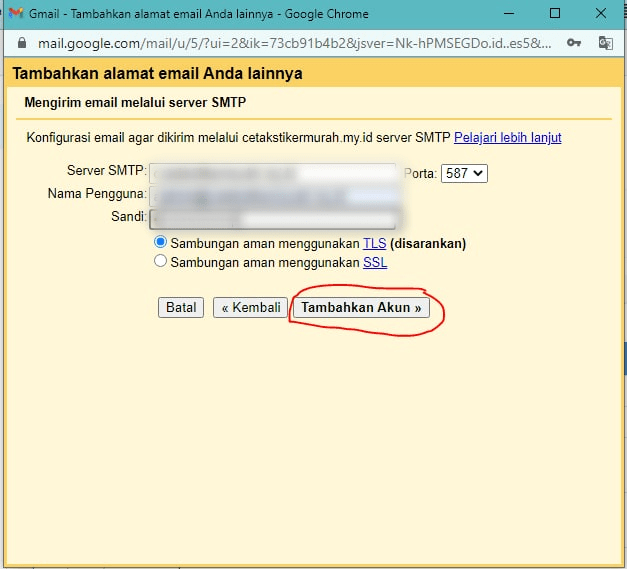This screenshot has width=627, height=569.
Task: Click Tambahkan Akun » button
Action: click(x=361, y=307)
